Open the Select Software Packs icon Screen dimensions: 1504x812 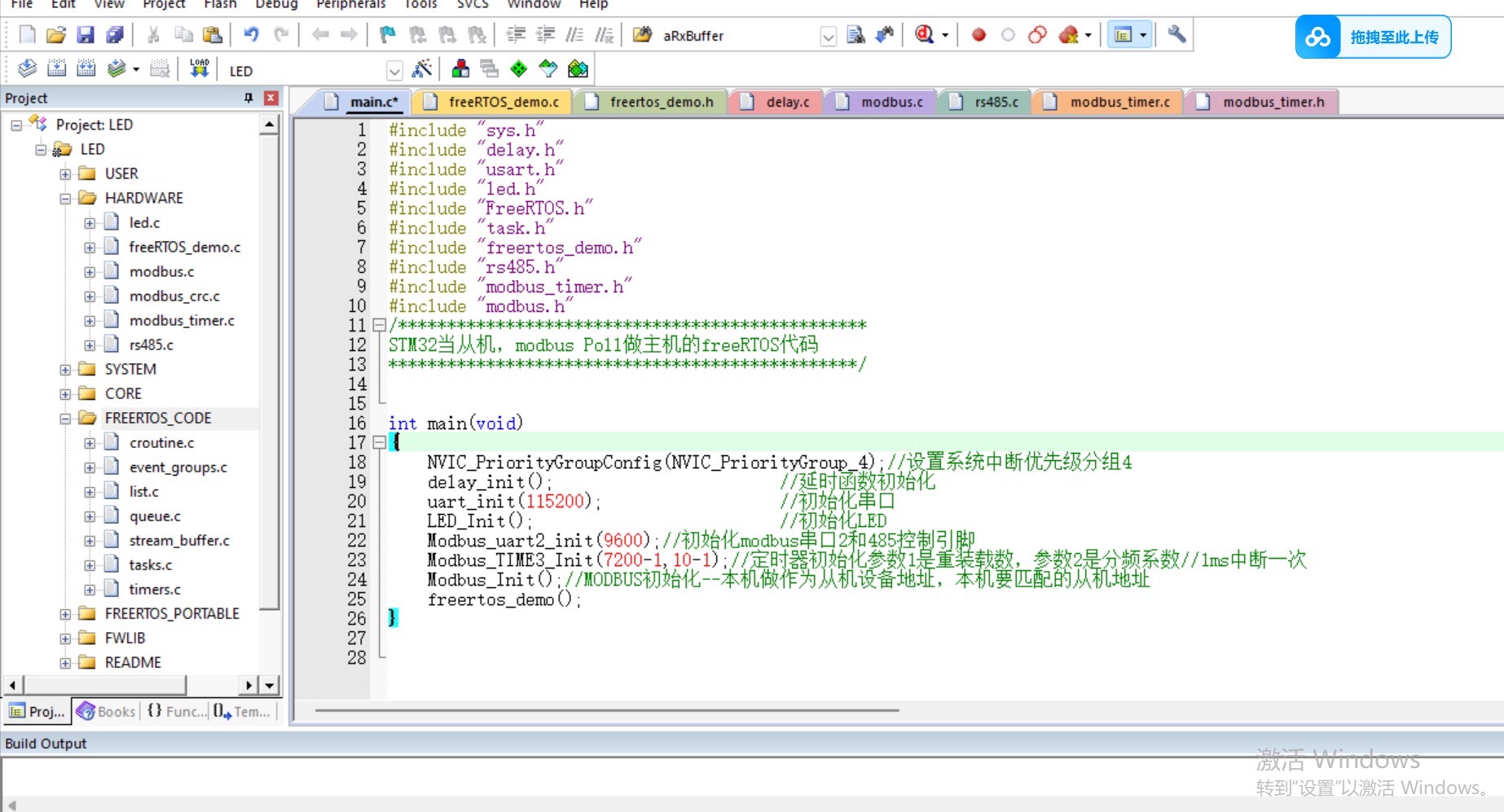pos(548,69)
